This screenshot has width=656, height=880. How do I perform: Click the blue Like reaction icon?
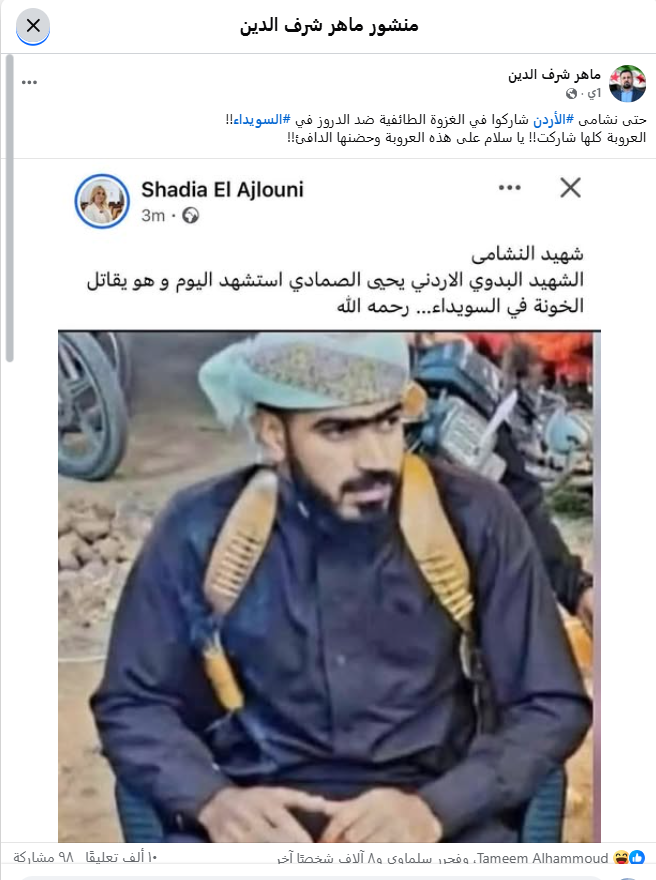637,858
